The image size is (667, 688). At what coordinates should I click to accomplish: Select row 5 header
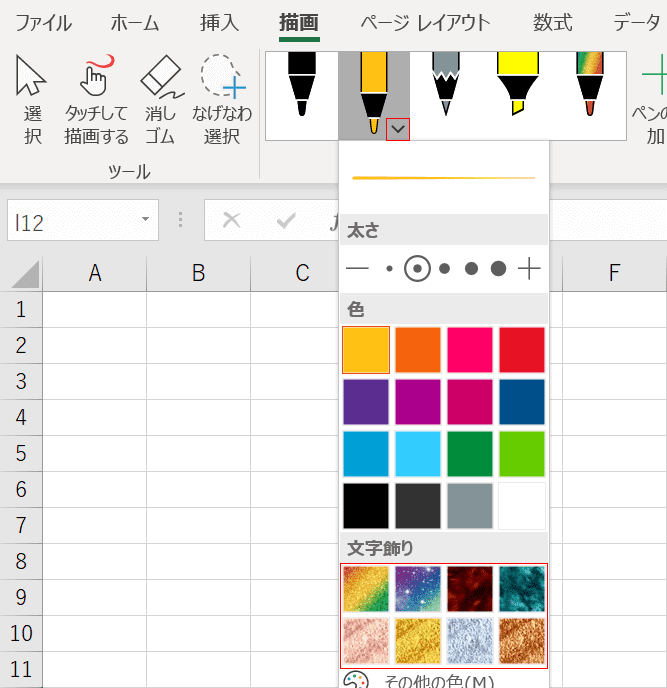(x=21, y=454)
